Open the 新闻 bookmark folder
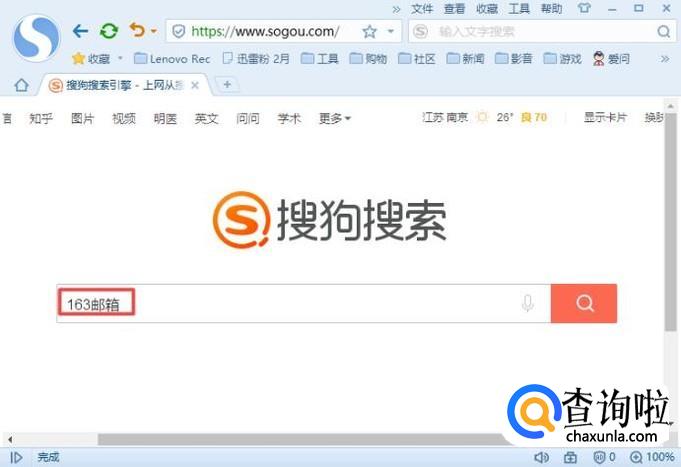Screen dimensions: 681x467 pyautogui.click(x=466, y=59)
